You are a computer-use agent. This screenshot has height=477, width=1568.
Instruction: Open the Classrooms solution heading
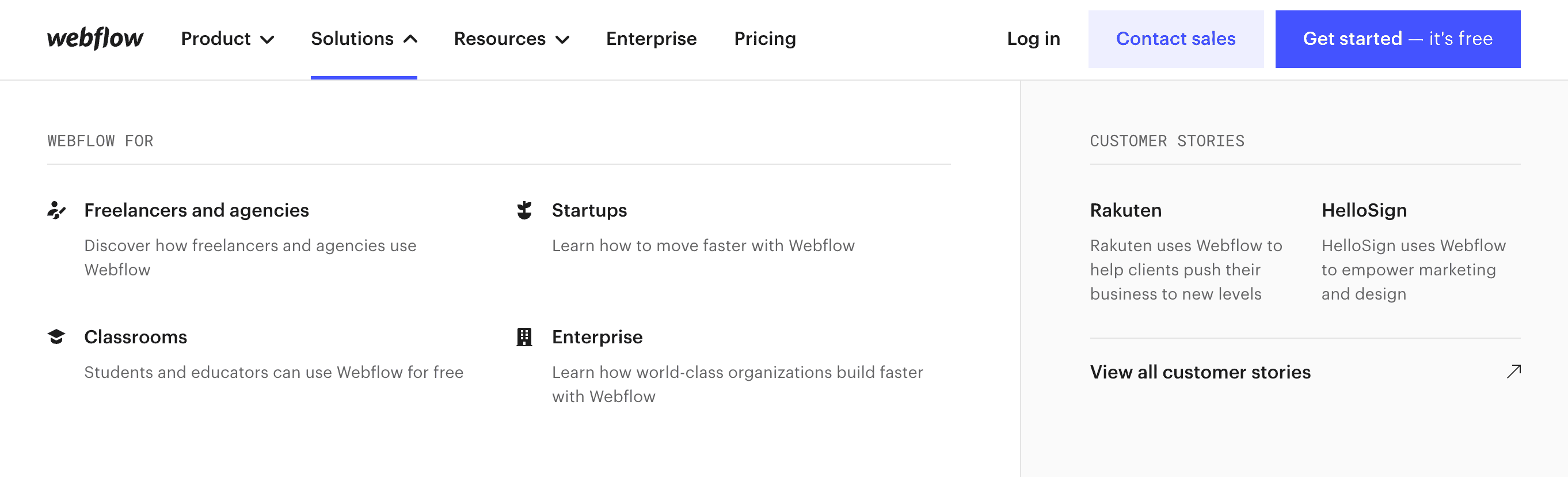pyautogui.click(x=135, y=337)
